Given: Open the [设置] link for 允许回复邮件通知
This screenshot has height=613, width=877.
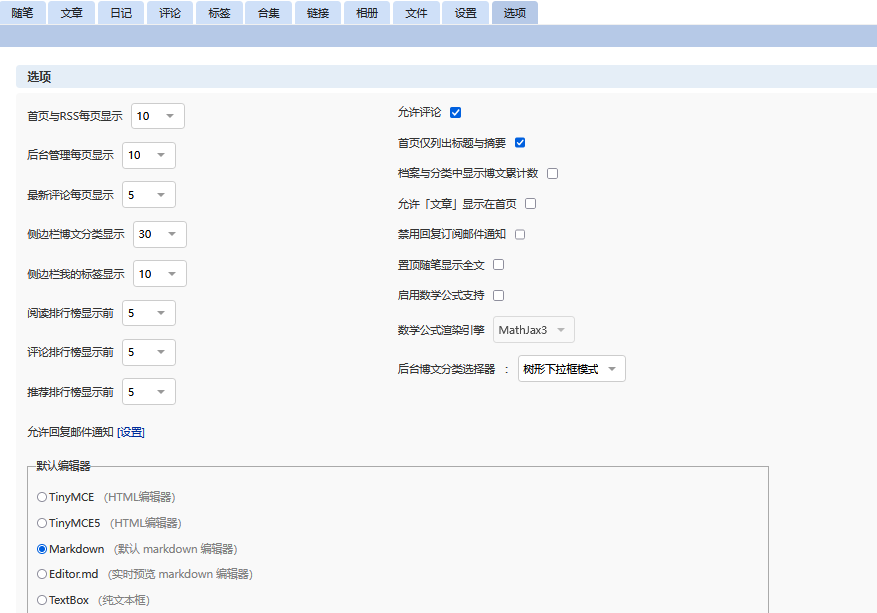Looking at the screenshot, I should (x=131, y=432).
